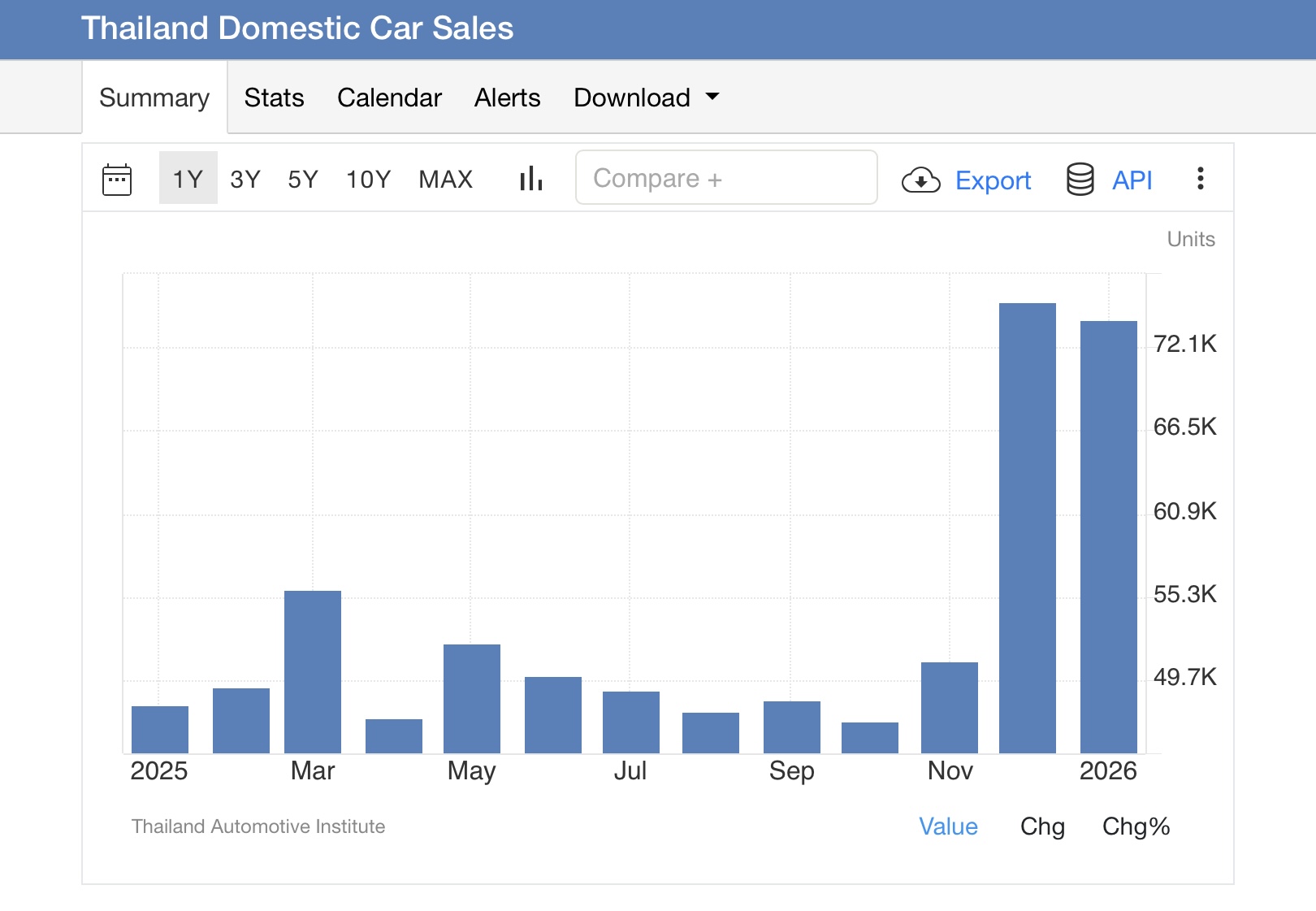This screenshot has height=911, width=1316.
Task: Switch chart range to 5Y
Action: click(303, 179)
